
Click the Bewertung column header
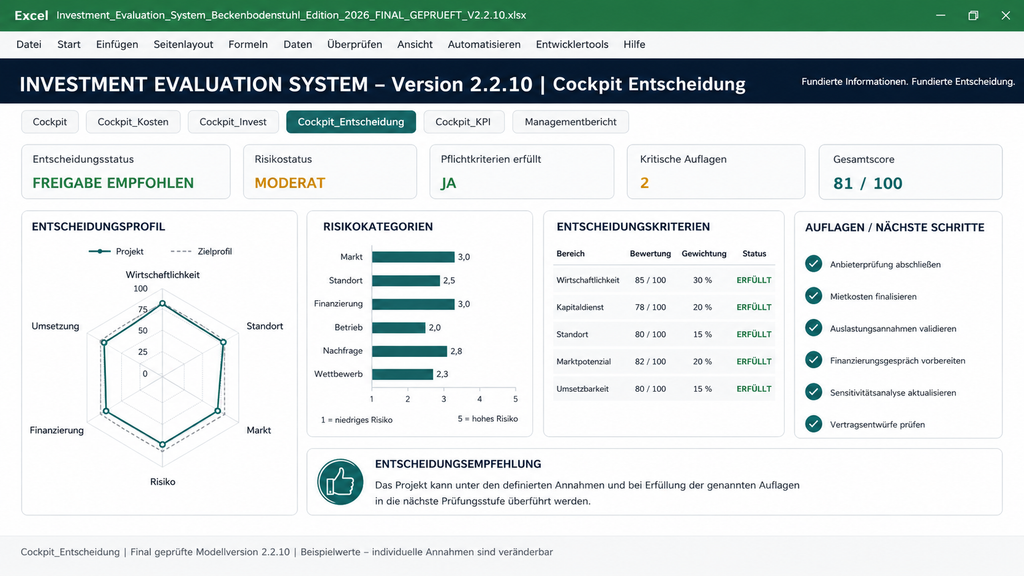650,253
